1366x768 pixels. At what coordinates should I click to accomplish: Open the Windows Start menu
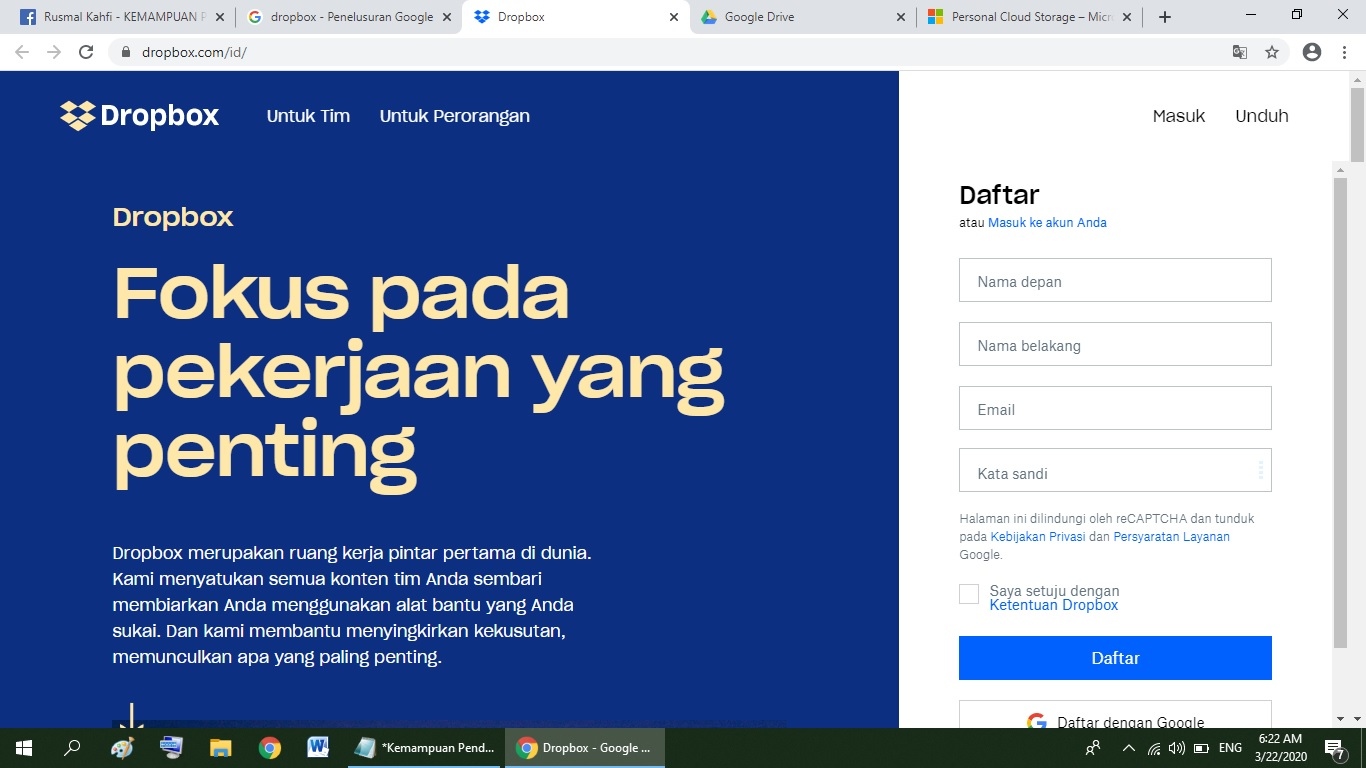tap(24, 748)
